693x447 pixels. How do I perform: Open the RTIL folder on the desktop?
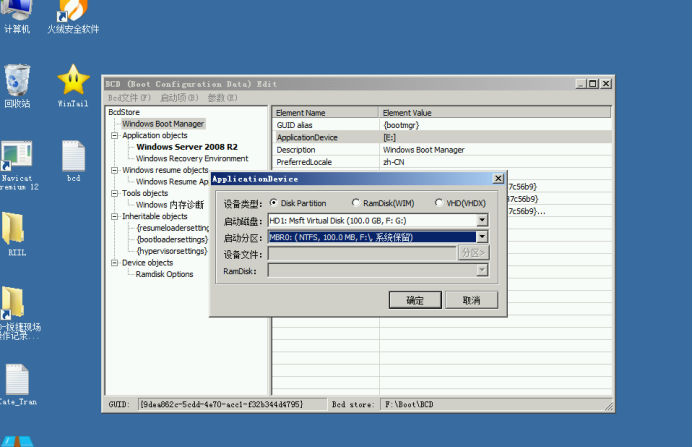tap(15, 230)
